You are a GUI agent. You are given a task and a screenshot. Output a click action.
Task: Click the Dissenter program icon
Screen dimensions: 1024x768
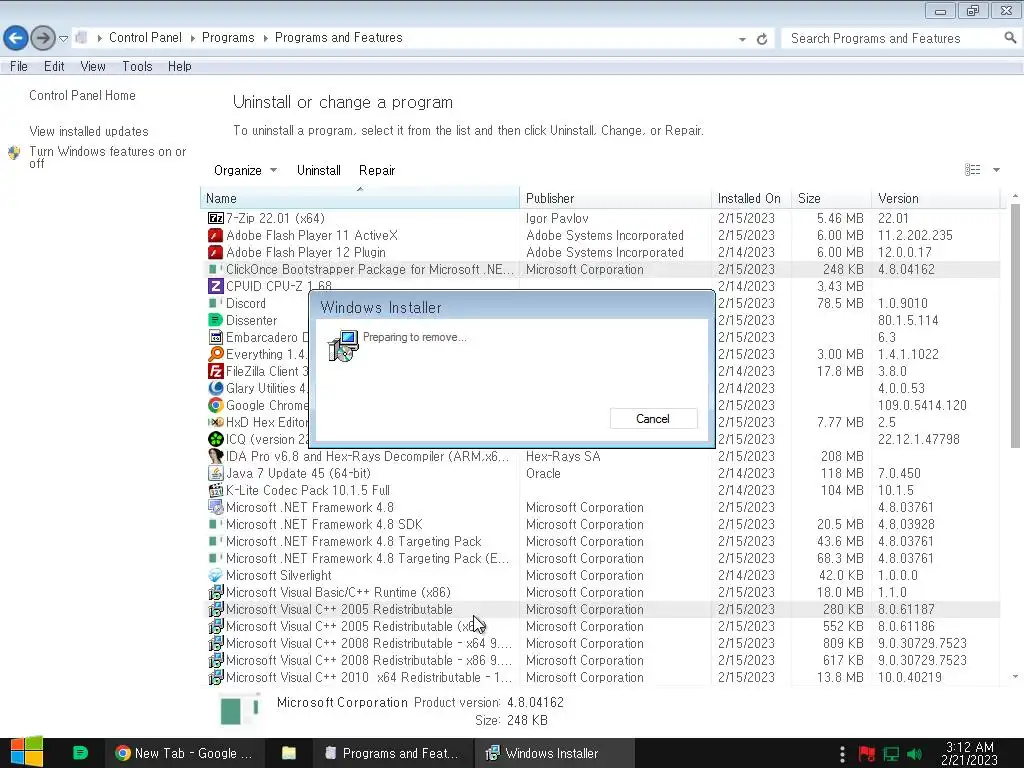216,320
